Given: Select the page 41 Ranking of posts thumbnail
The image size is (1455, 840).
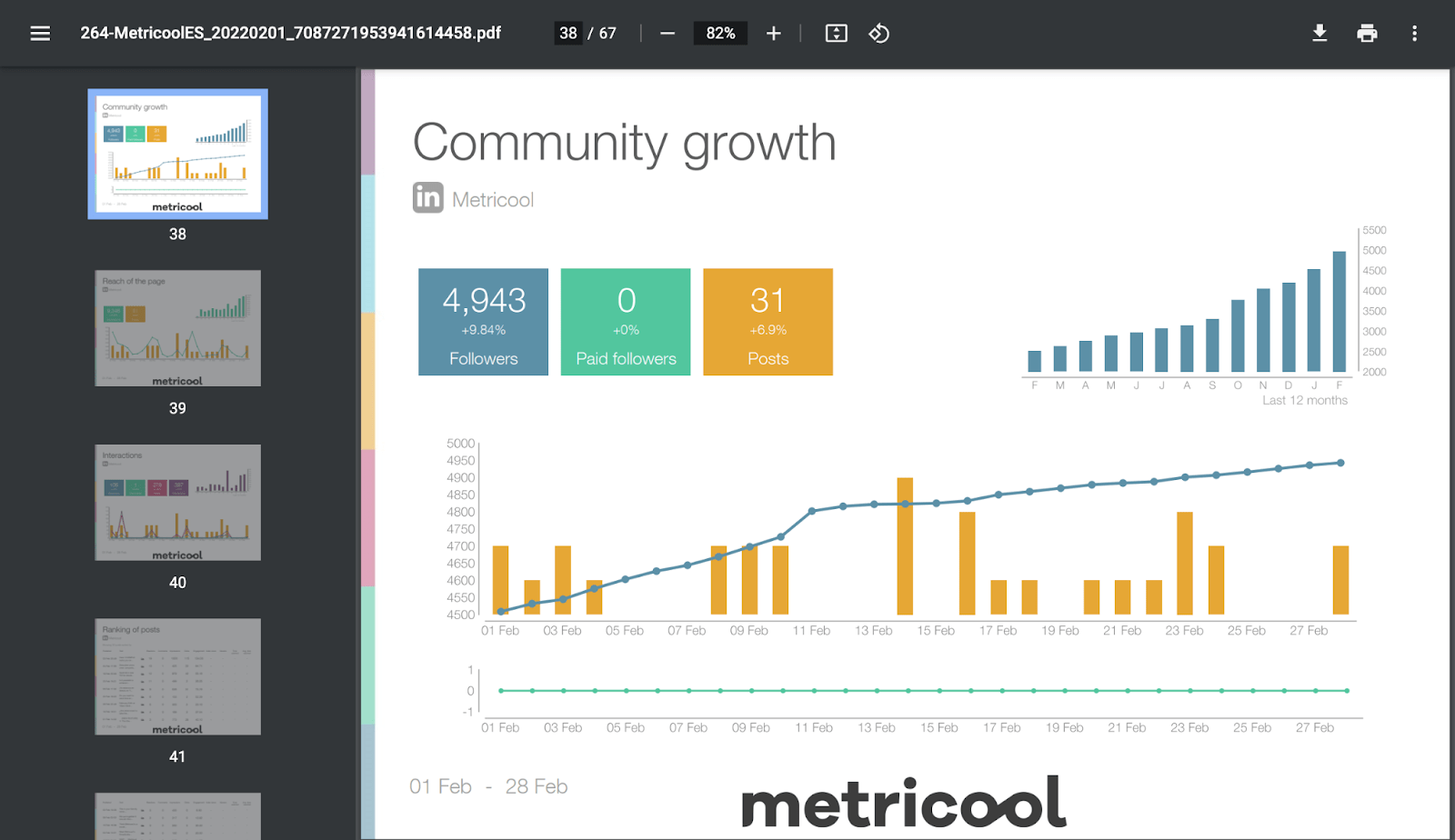Looking at the screenshot, I should (176, 676).
